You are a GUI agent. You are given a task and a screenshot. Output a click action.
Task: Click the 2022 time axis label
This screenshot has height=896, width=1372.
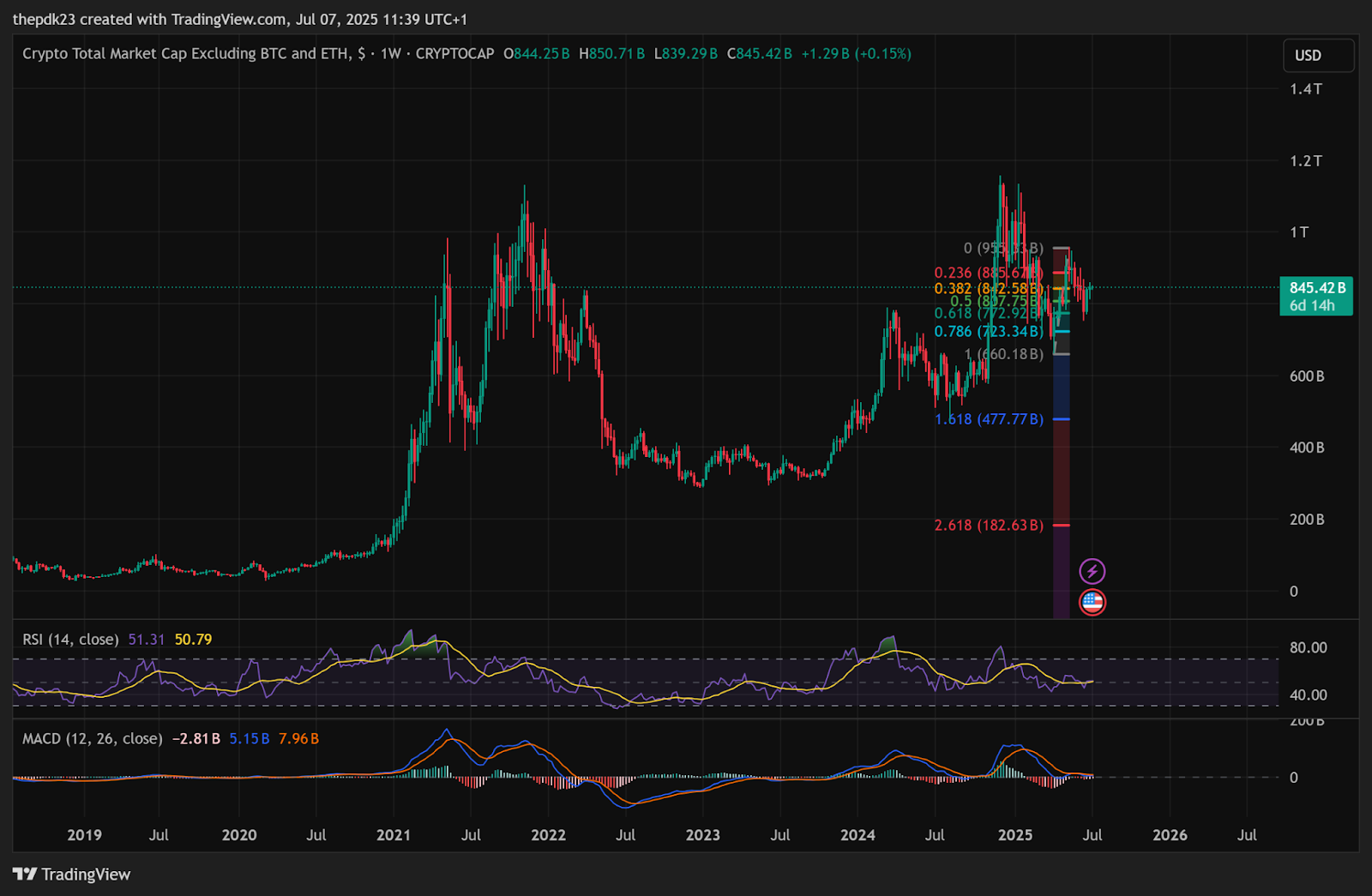click(548, 835)
